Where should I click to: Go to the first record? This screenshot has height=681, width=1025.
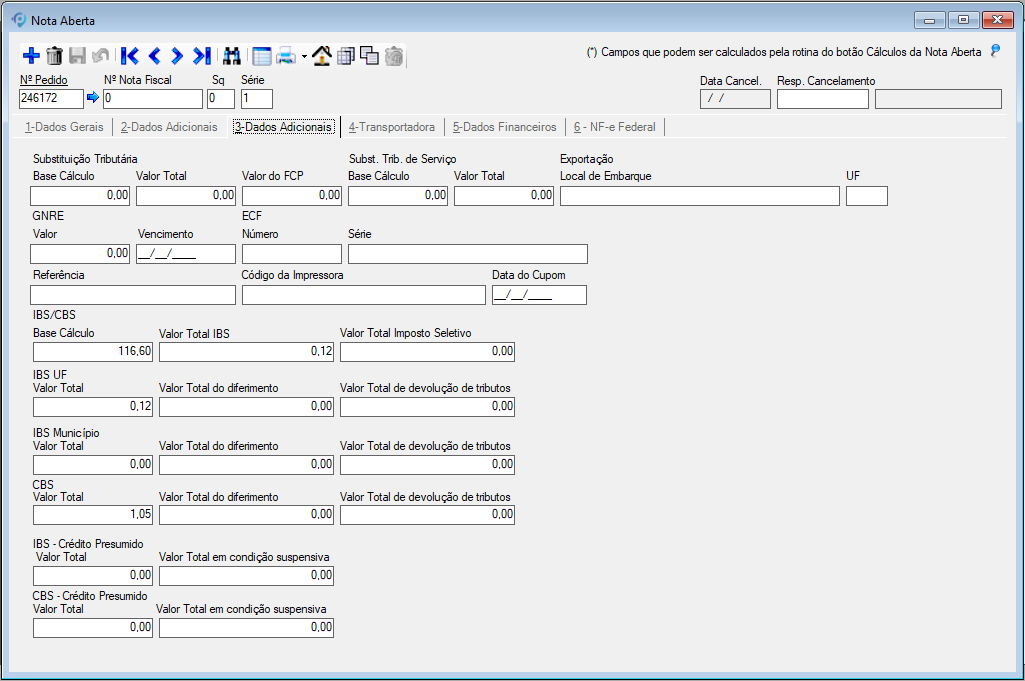tap(129, 56)
